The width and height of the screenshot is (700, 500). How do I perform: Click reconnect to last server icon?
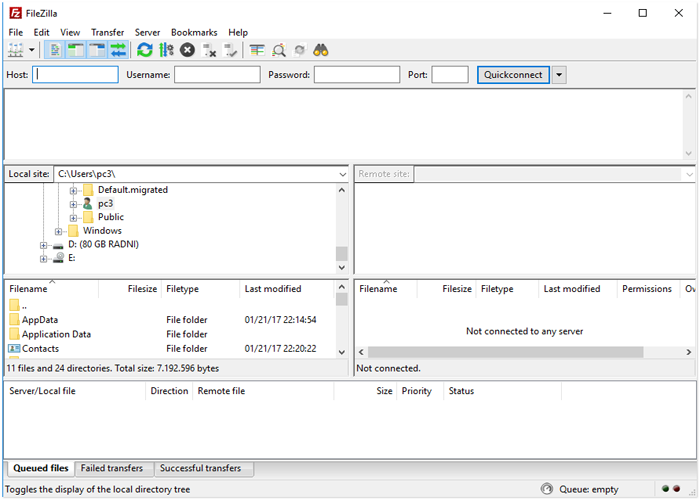coord(230,50)
